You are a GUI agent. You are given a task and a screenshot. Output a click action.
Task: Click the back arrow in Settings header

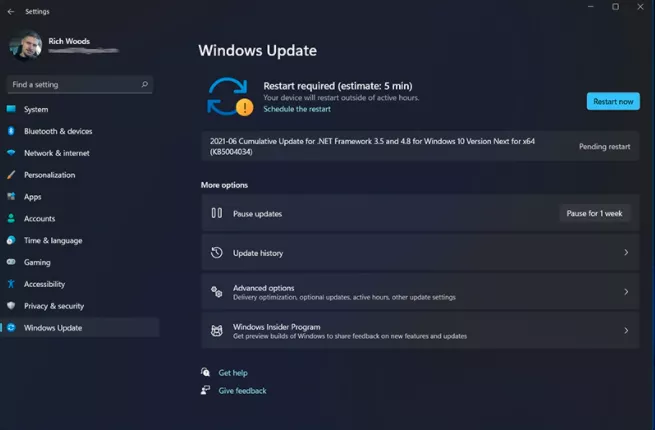pos(11,12)
